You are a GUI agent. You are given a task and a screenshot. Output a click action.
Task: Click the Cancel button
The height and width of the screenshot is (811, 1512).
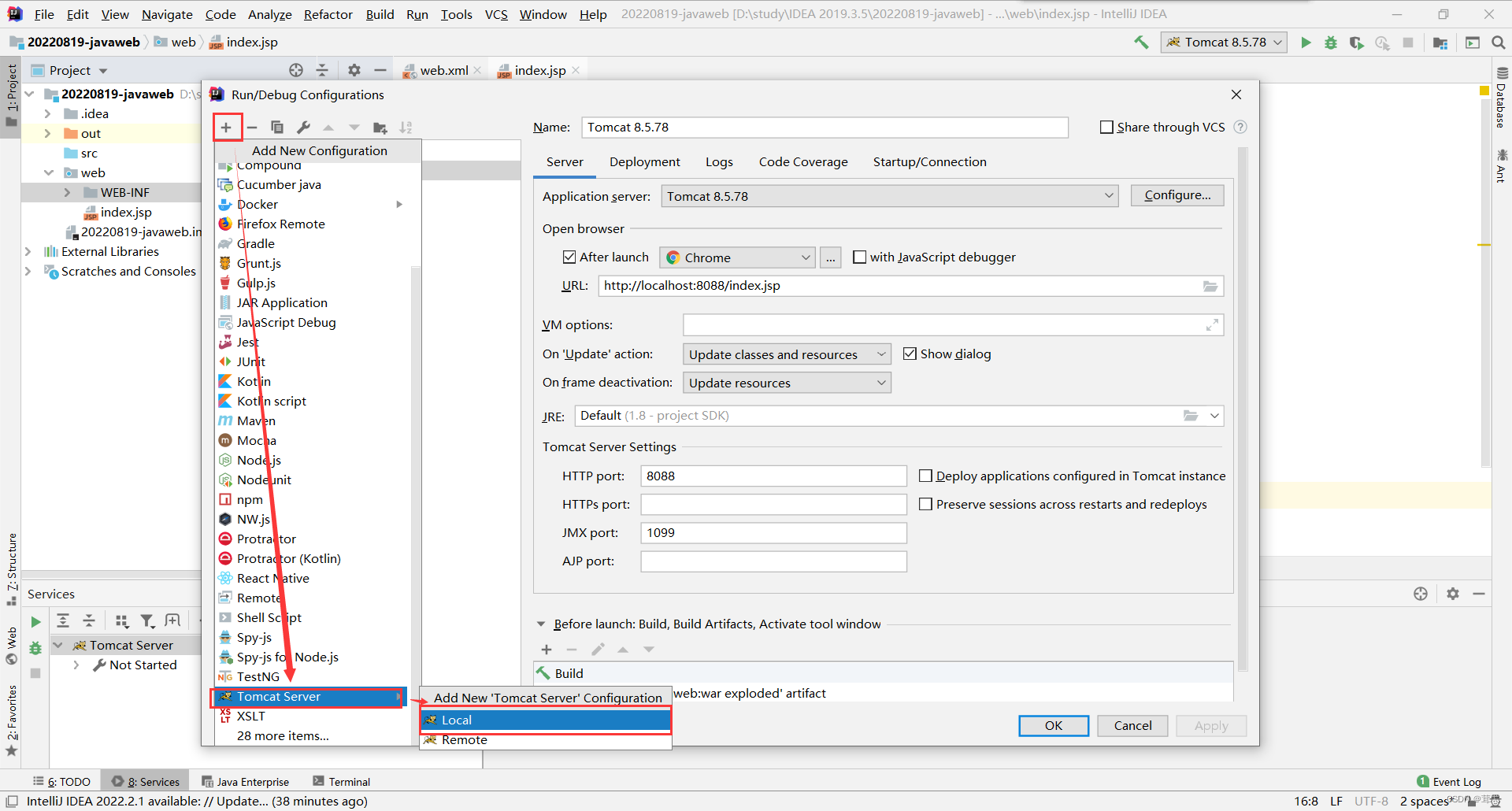tap(1132, 725)
